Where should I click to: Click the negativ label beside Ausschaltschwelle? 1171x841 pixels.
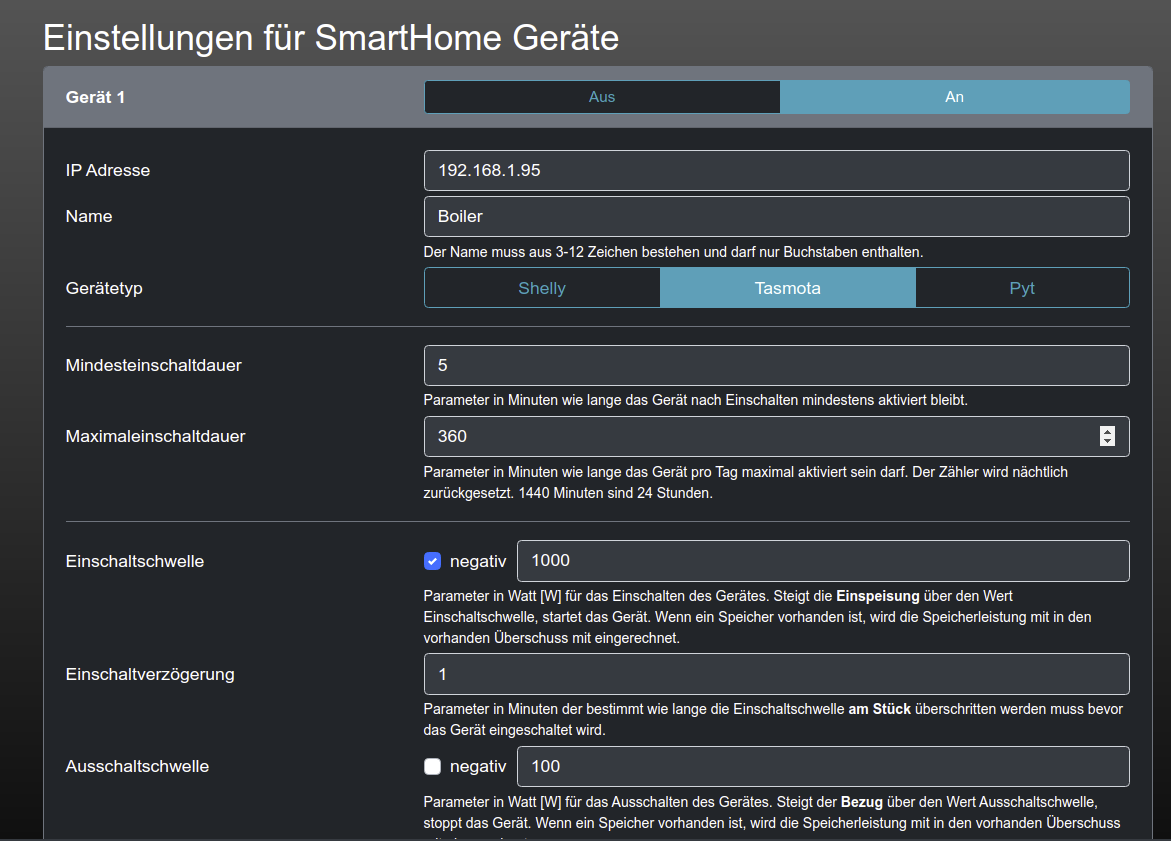pyautogui.click(x=478, y=767)
